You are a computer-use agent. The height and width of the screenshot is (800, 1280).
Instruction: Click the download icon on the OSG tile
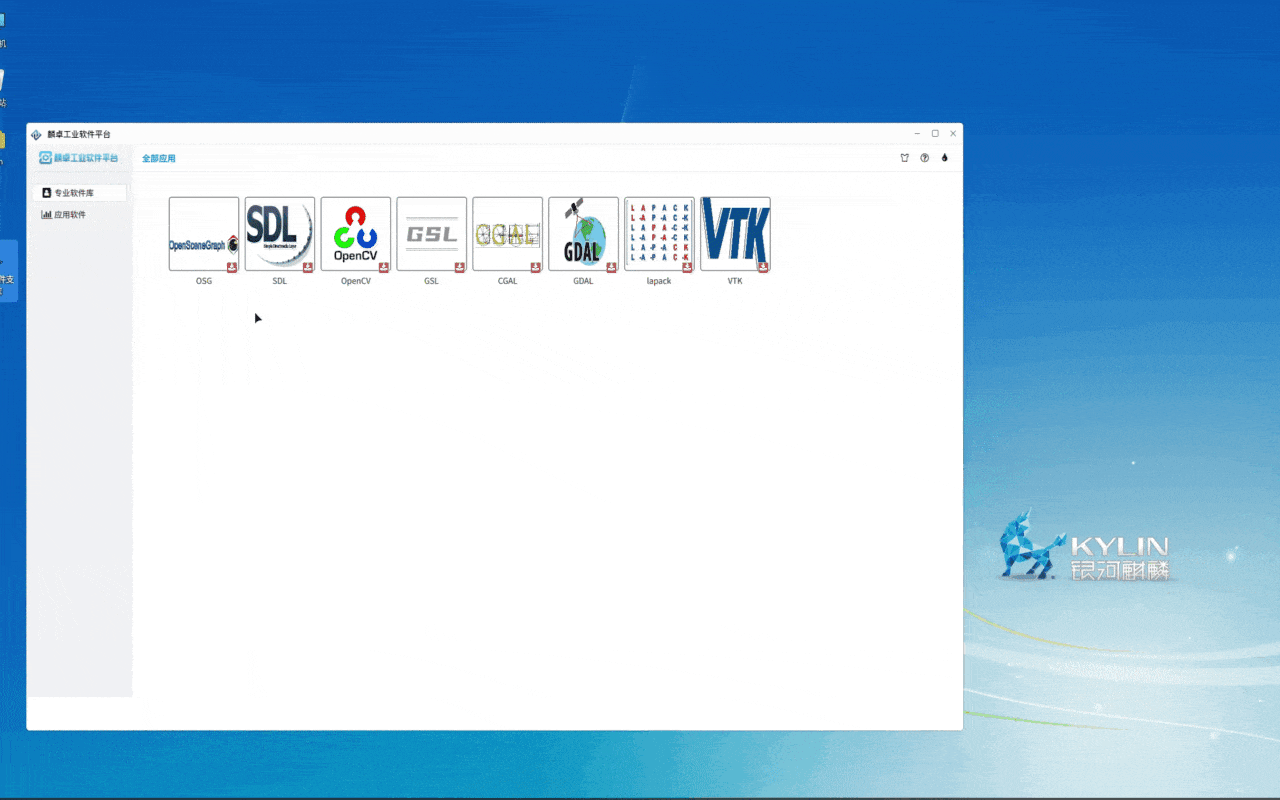(232, 267)
